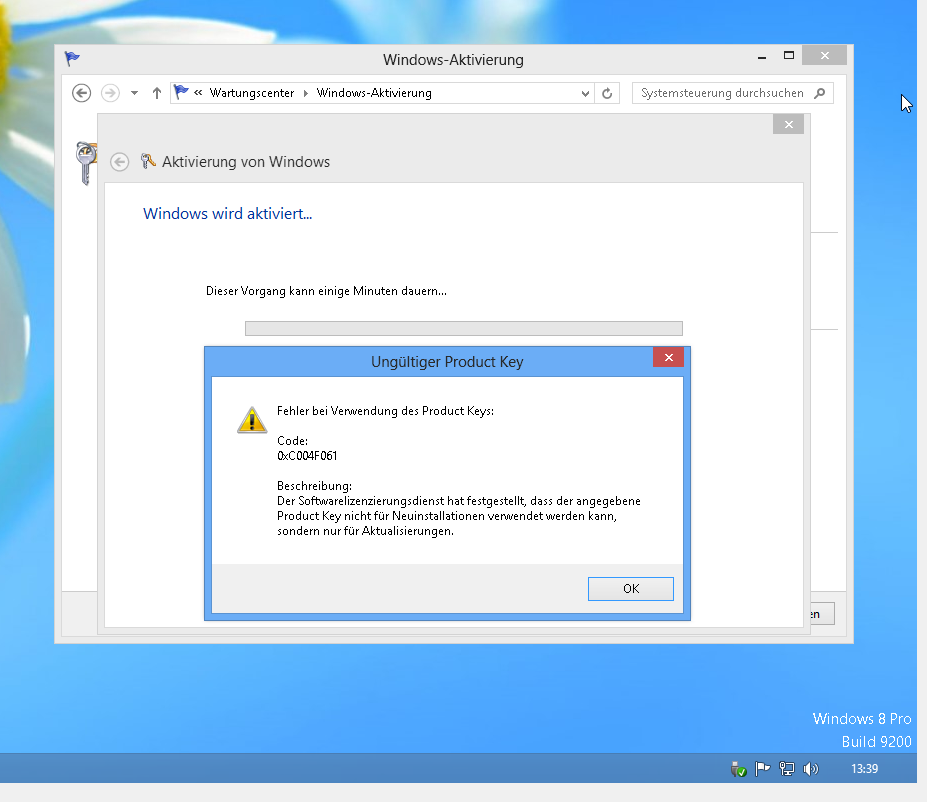The width and height of the screenshot is (927, 802).
Task: Click the large key icon at left
Action: pos(86,163)
